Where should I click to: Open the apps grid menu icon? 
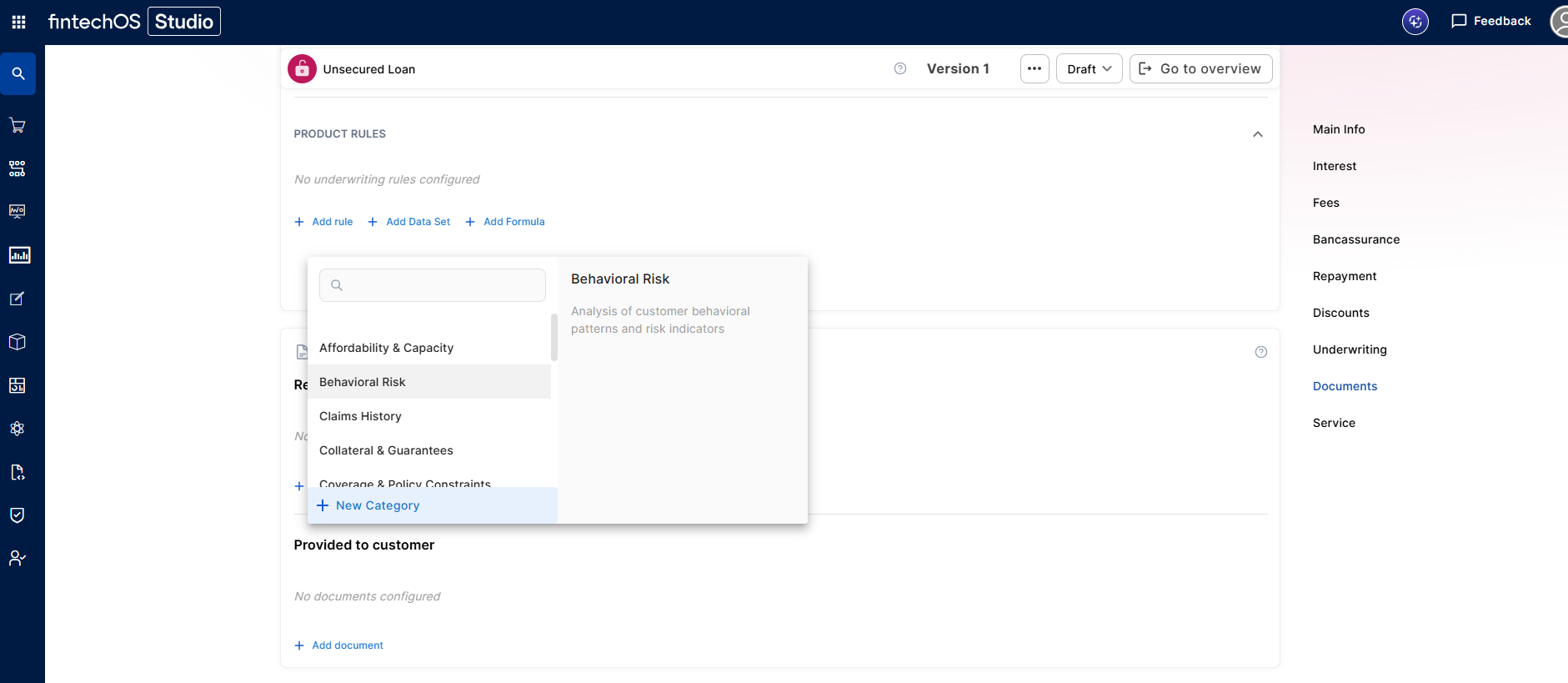pyautogui.click(x=18, y=22)
